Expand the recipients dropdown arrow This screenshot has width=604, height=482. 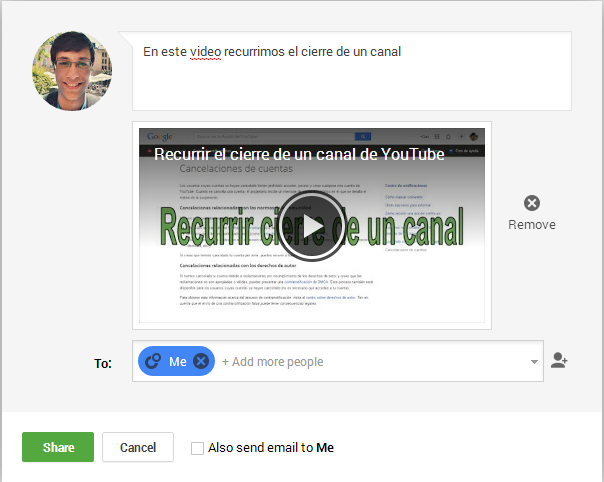pyautogui.click(x=534, y=362)
